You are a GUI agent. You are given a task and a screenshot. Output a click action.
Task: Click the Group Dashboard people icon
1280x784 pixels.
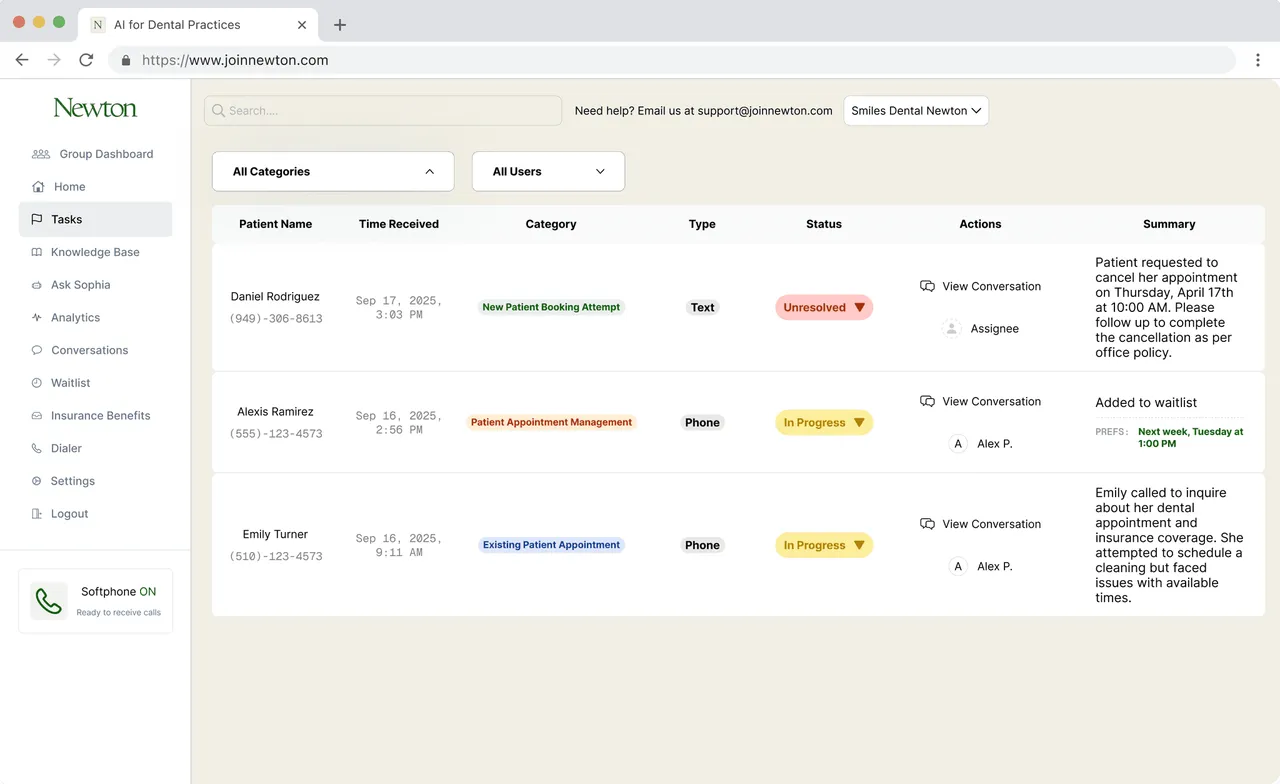pyautogui.click(x=41, y=154)
